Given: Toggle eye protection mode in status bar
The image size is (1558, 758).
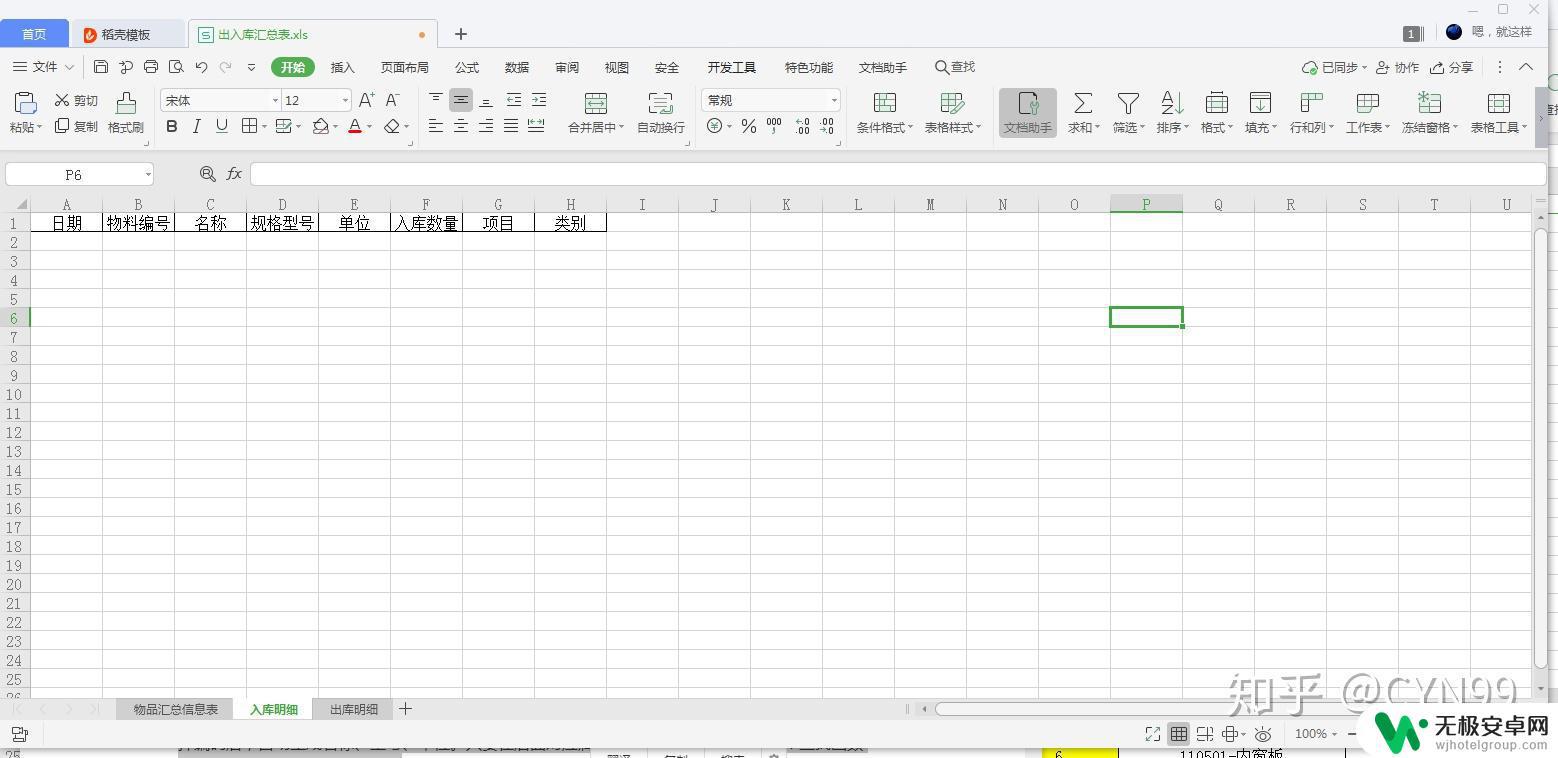Looking at the screenshot, I should tap(1264, 734).
